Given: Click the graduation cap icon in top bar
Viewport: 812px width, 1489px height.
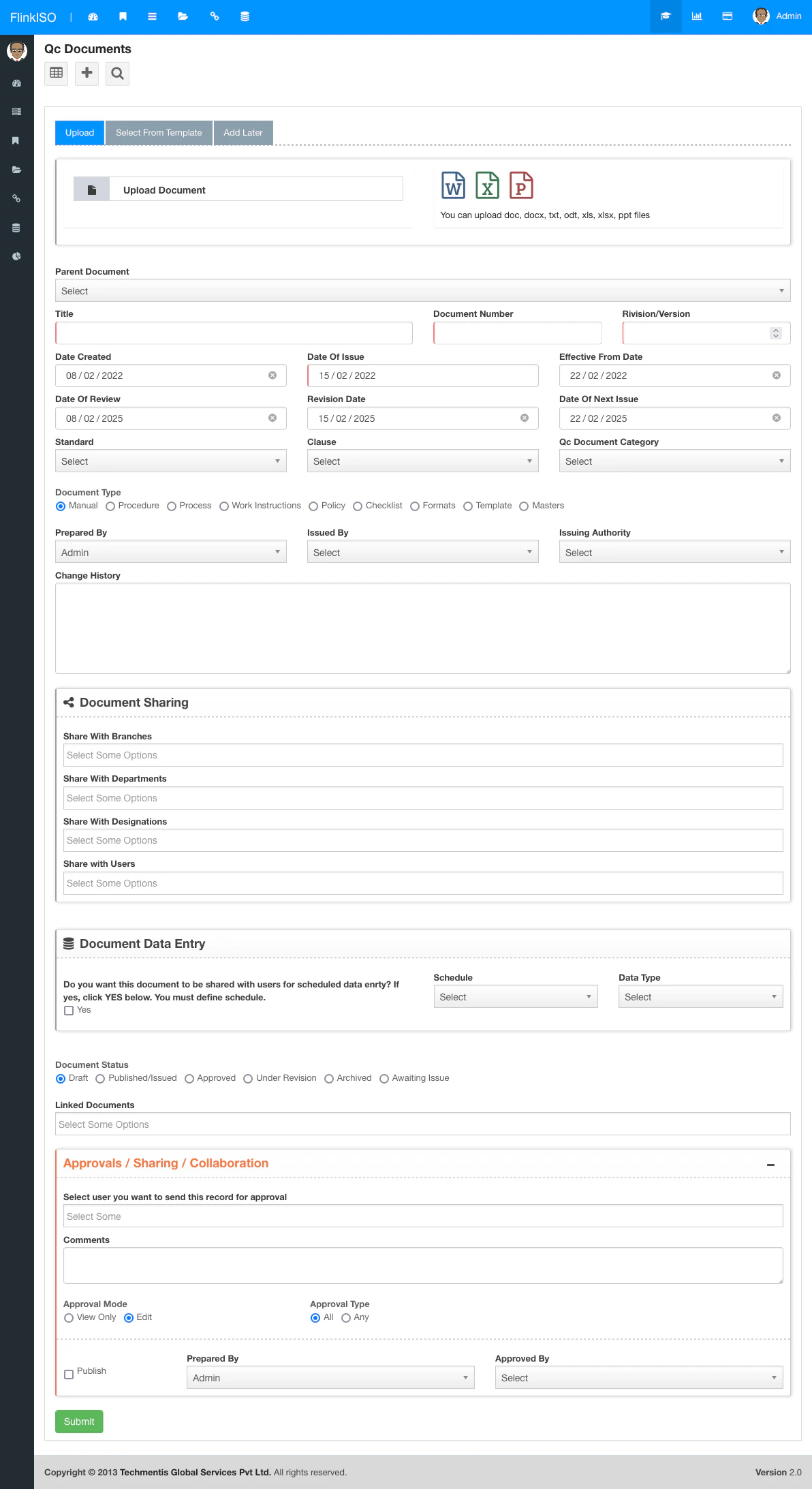Looking at the screenshot, I should click(x=666, y=16).
